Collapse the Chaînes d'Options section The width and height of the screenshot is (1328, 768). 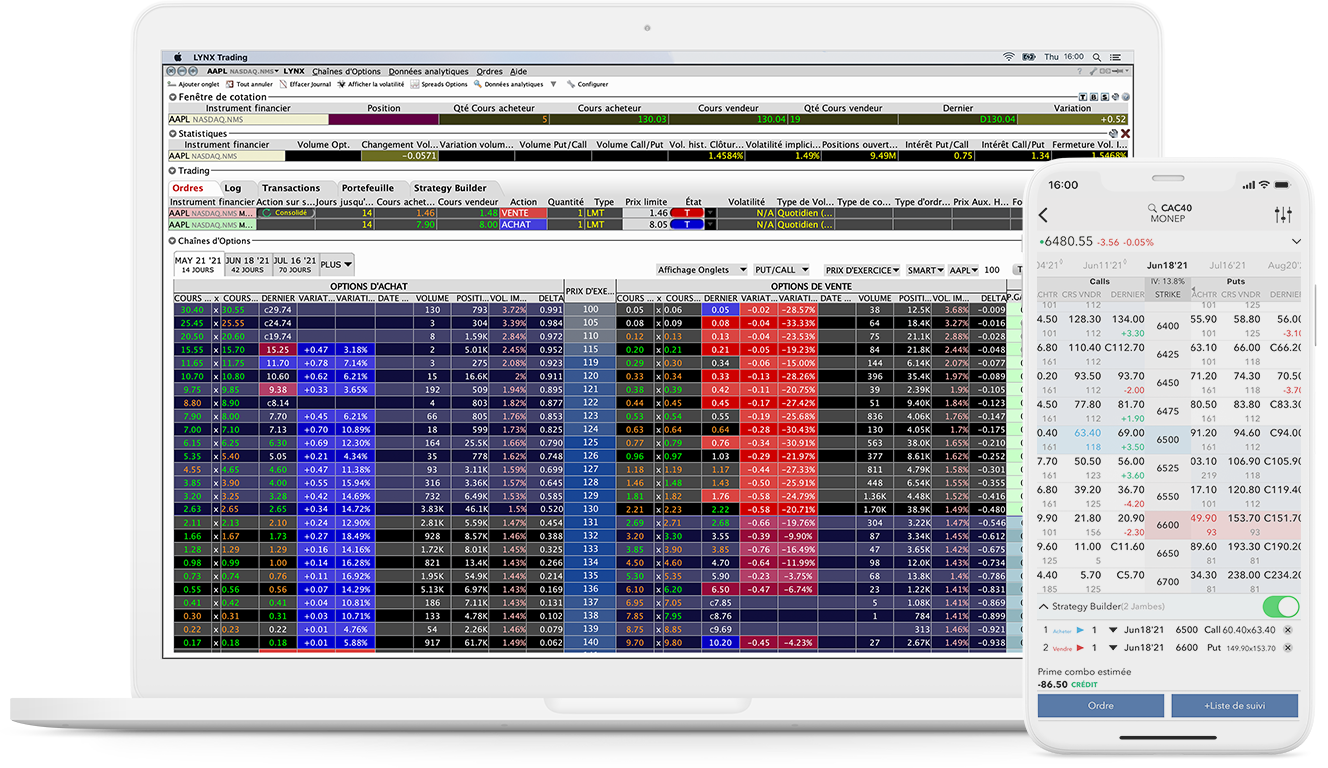tap(172, 241)
